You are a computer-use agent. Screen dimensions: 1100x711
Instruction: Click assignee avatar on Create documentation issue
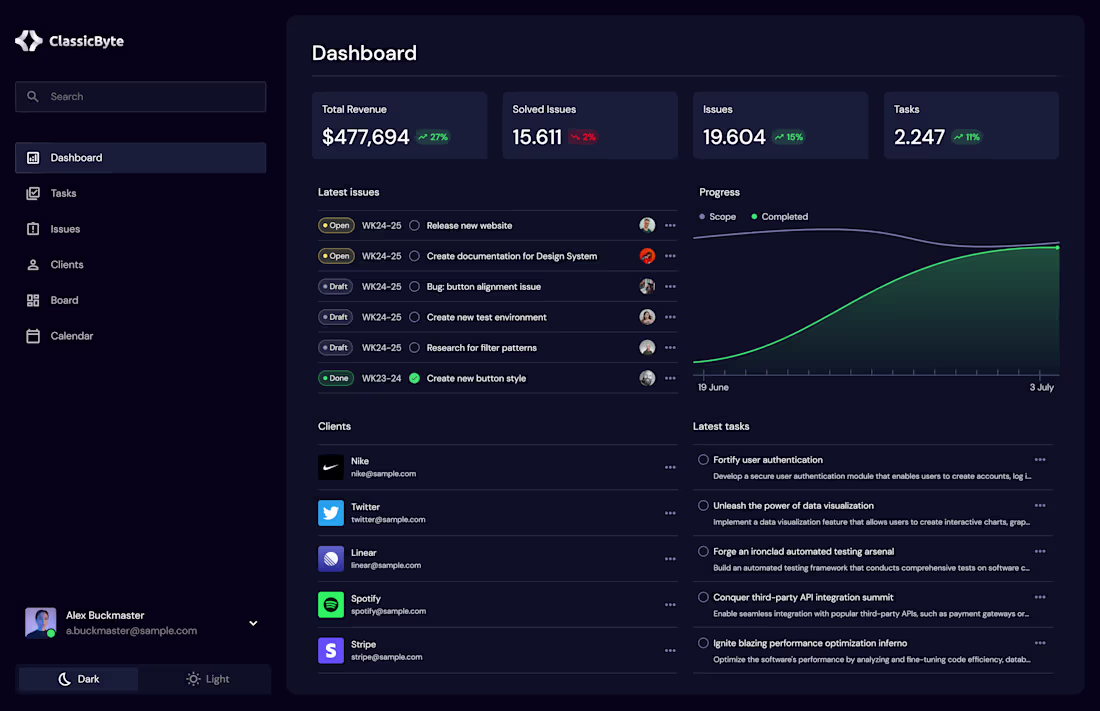click(647, 256)
